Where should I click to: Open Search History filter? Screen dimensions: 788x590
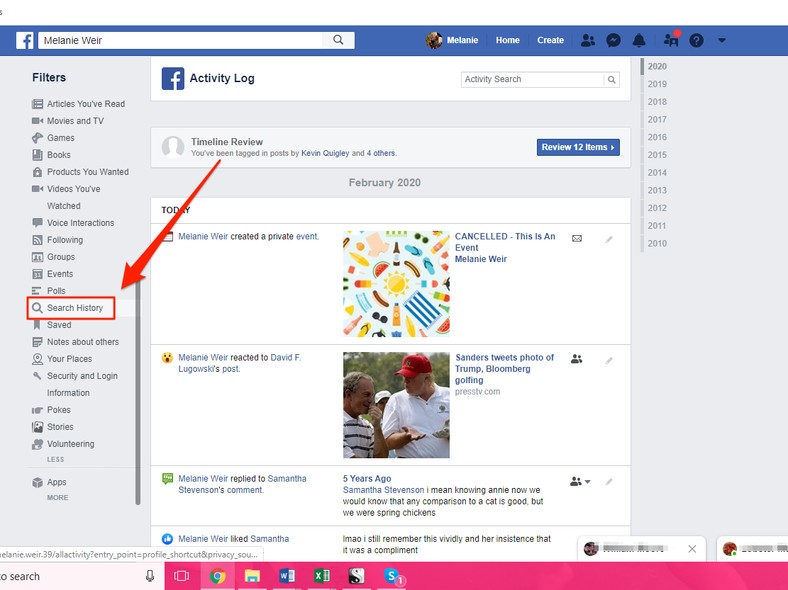coord(71,308)
